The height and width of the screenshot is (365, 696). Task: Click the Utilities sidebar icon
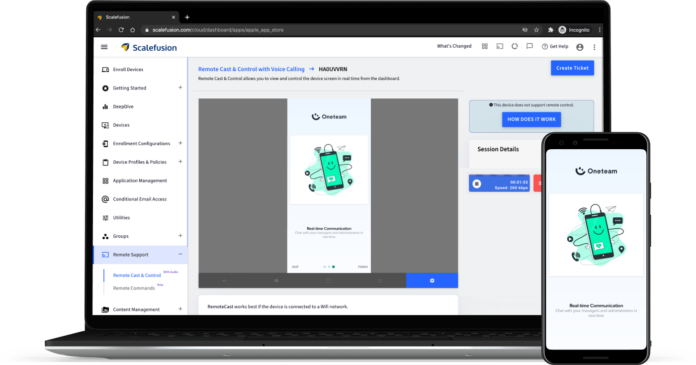(105, 218)
